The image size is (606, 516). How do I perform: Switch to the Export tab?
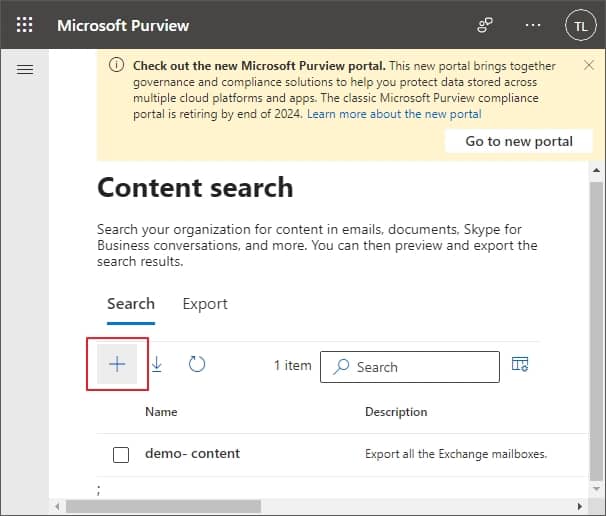205,304
